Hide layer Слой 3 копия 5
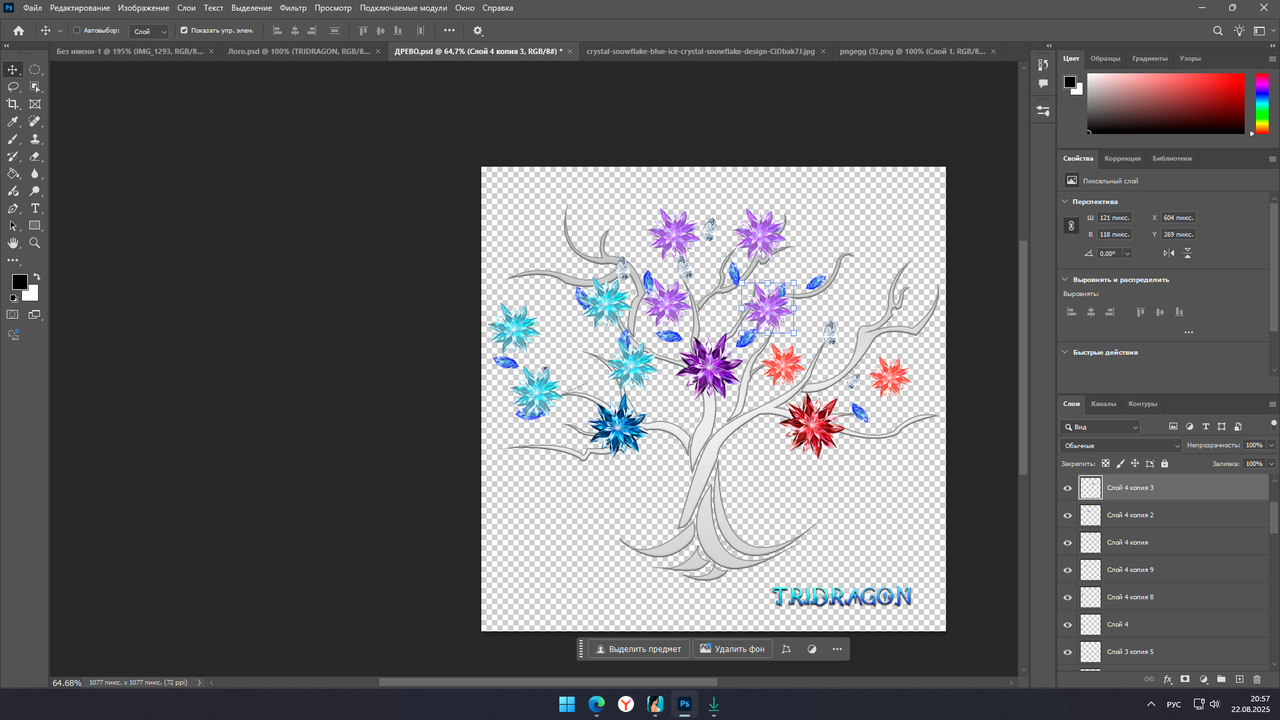Image resolution: width=1280 pixels, height=720 pixels. (x=1067, y=652)
